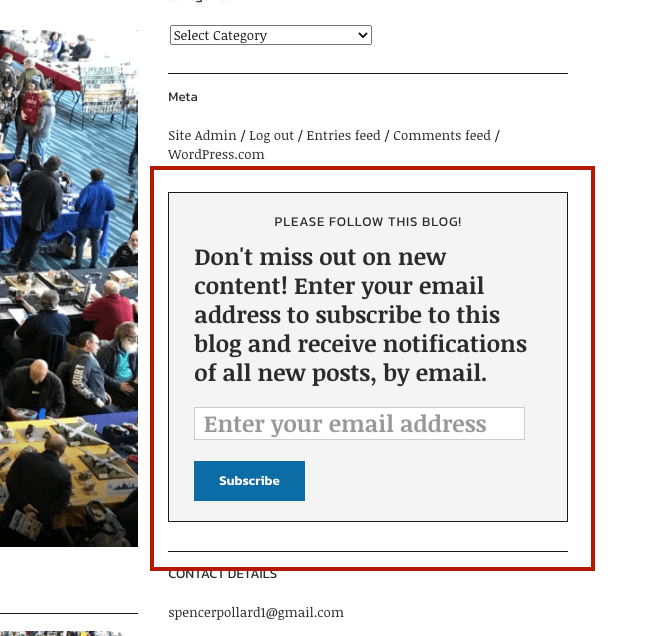
Task: Click the 'Don't miss out on new content' text
Action: click(361, 314)
